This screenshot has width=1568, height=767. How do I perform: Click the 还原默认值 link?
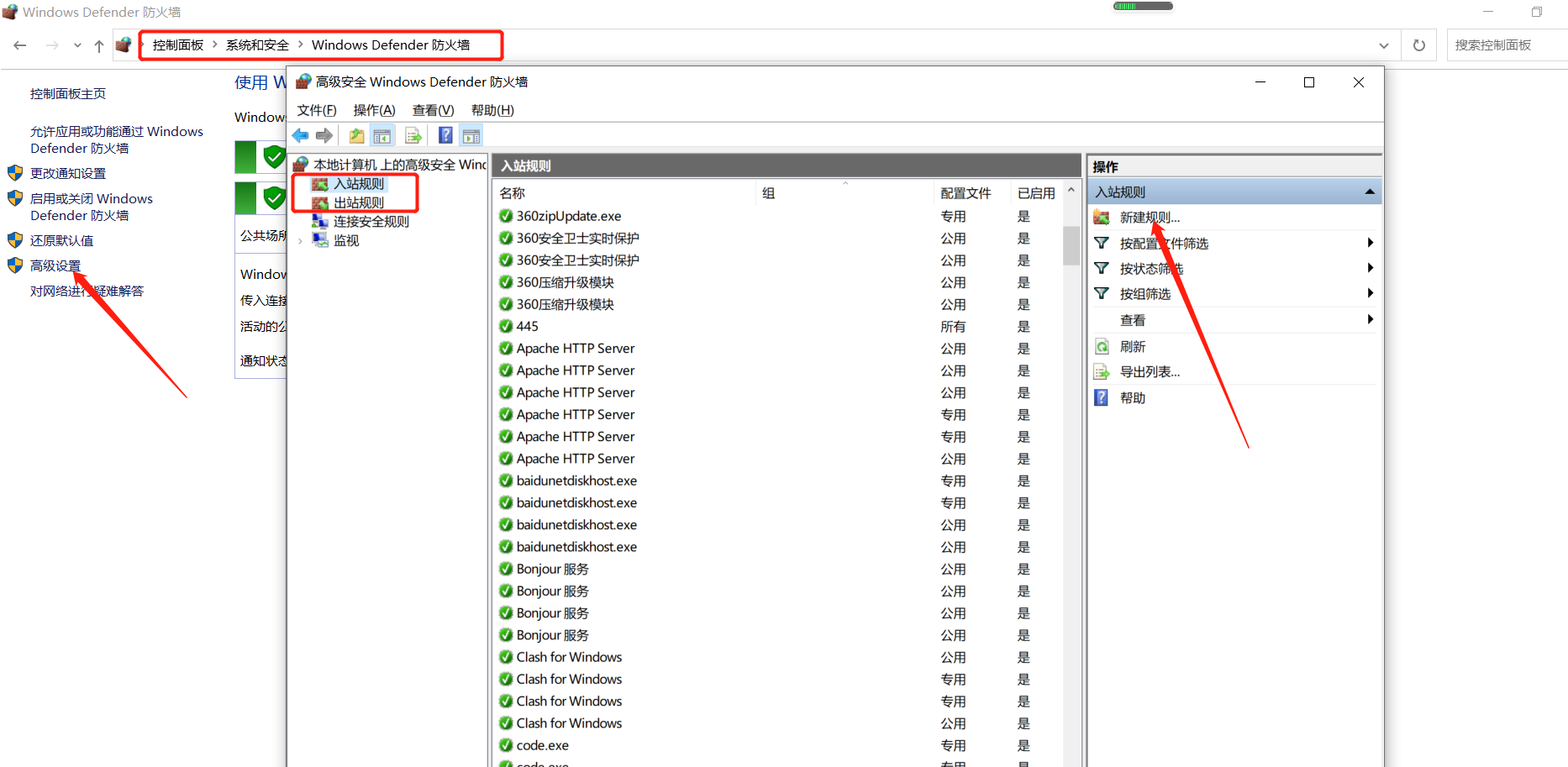61,241
